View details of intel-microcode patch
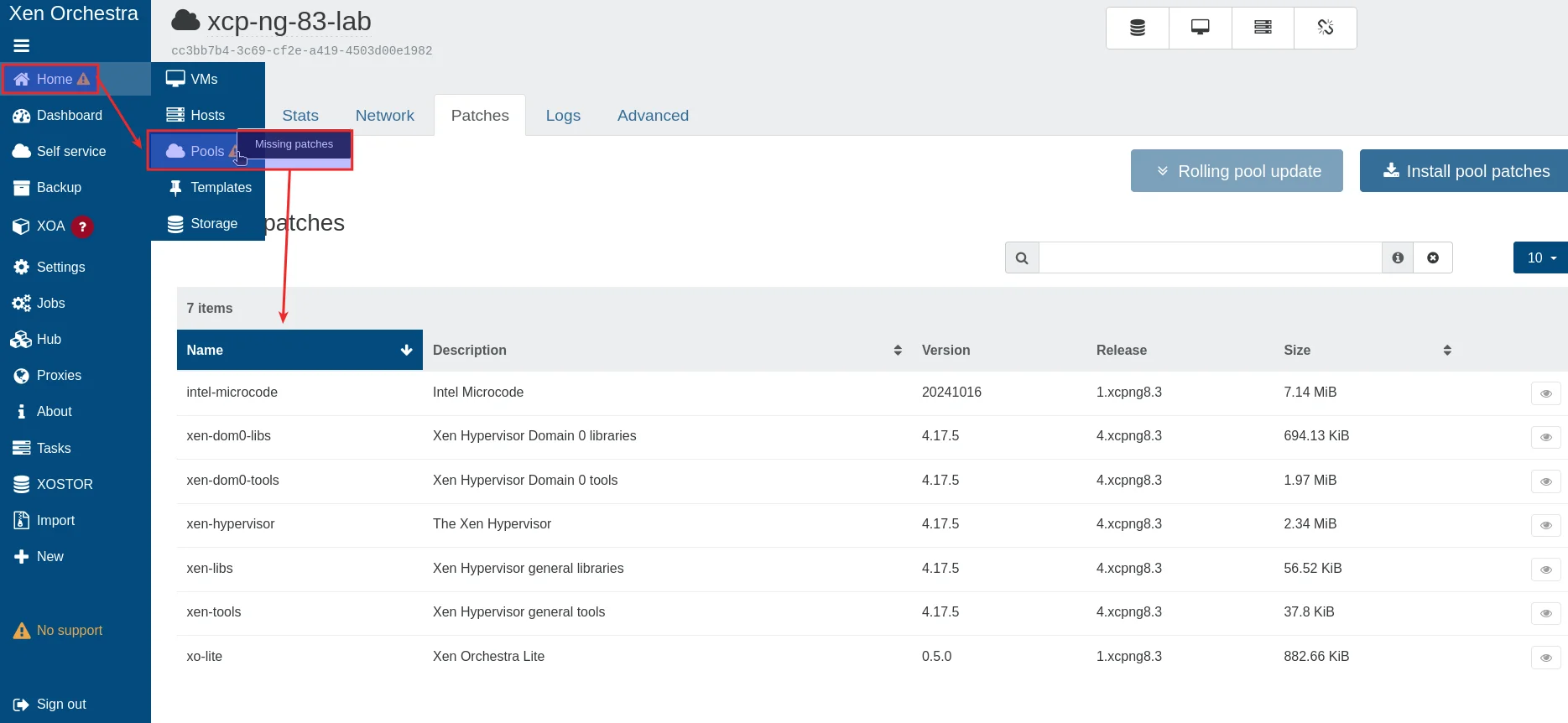1568x723 pixels. tap(1545, 393)
